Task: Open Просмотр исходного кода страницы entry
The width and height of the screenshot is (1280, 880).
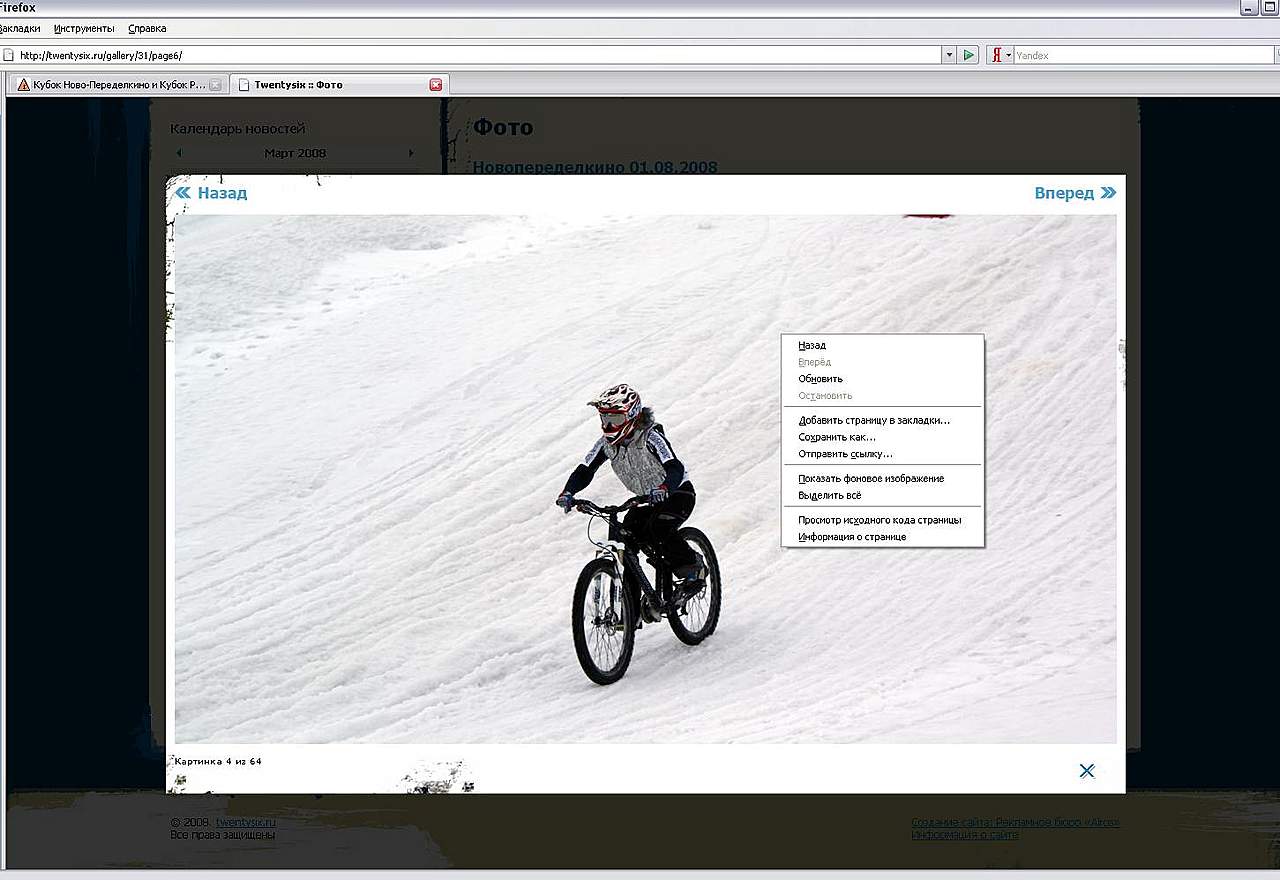Action: click(882, 520)
